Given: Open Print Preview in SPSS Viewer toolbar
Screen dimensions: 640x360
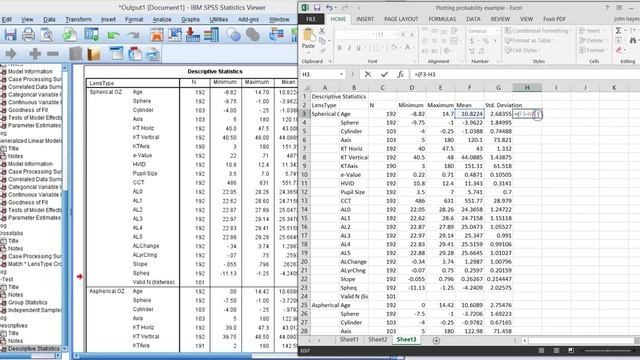Looking at the screenshot, I should pos(47,35).
